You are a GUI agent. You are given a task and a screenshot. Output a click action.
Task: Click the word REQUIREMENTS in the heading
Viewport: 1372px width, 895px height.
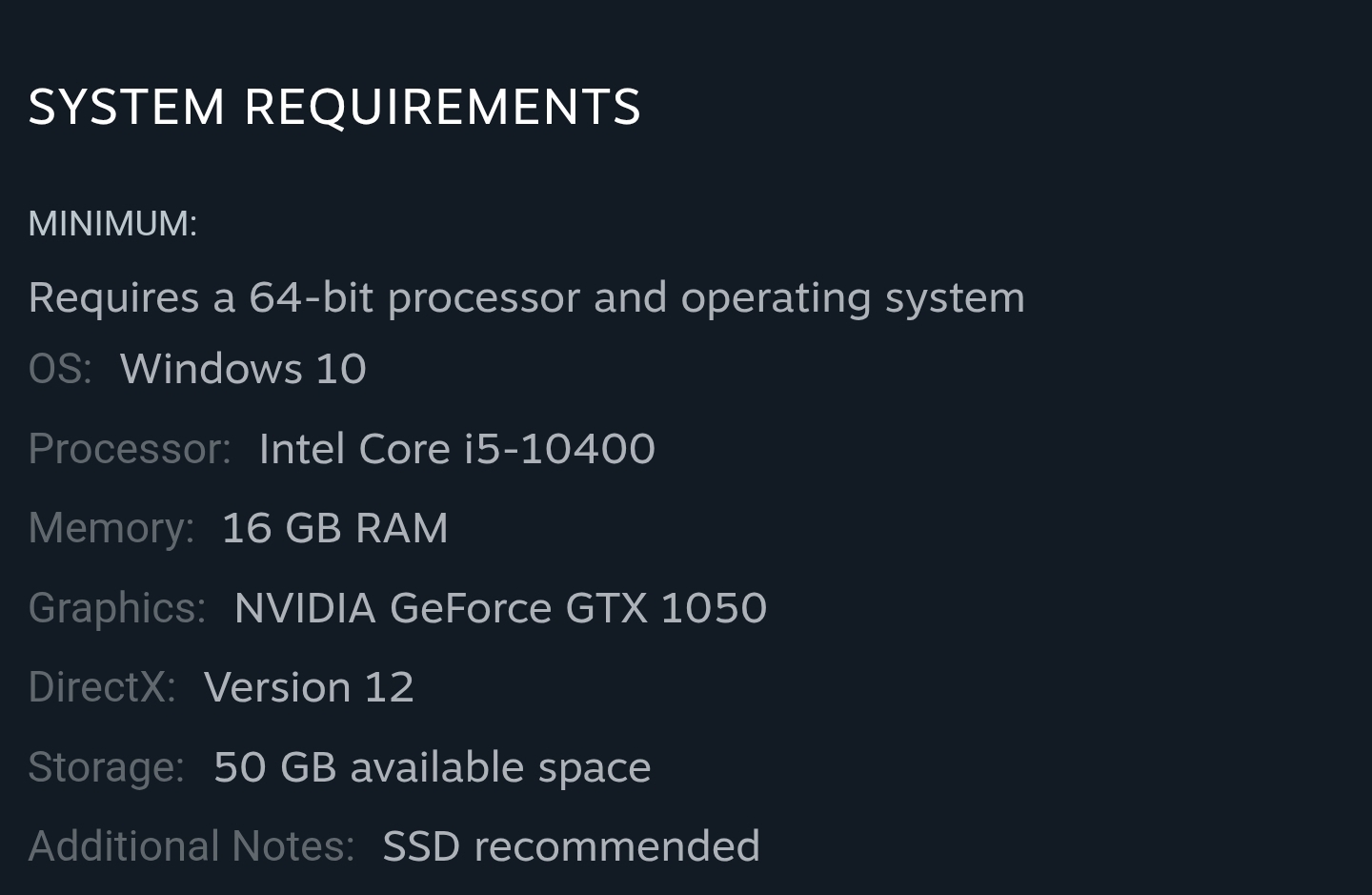[x=442, y=107]
